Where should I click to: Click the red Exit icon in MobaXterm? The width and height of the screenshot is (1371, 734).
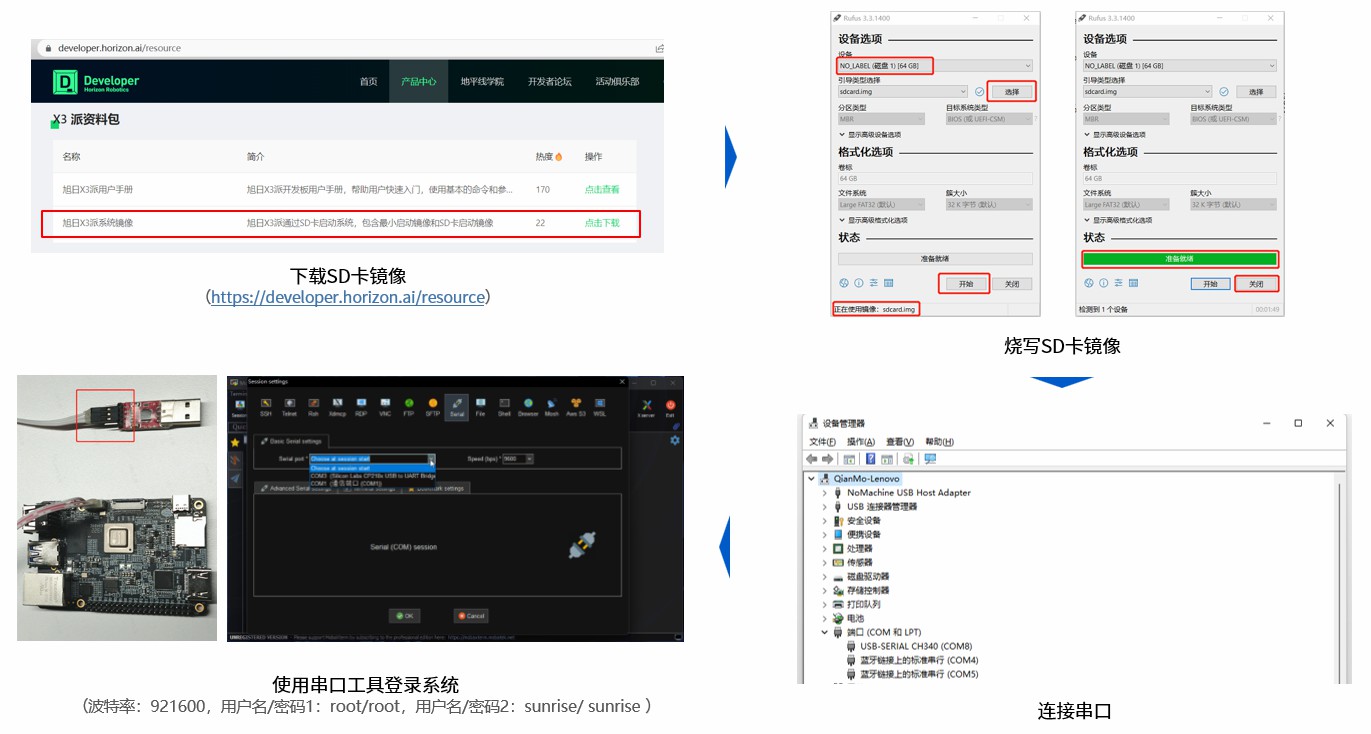click(670, 407)
